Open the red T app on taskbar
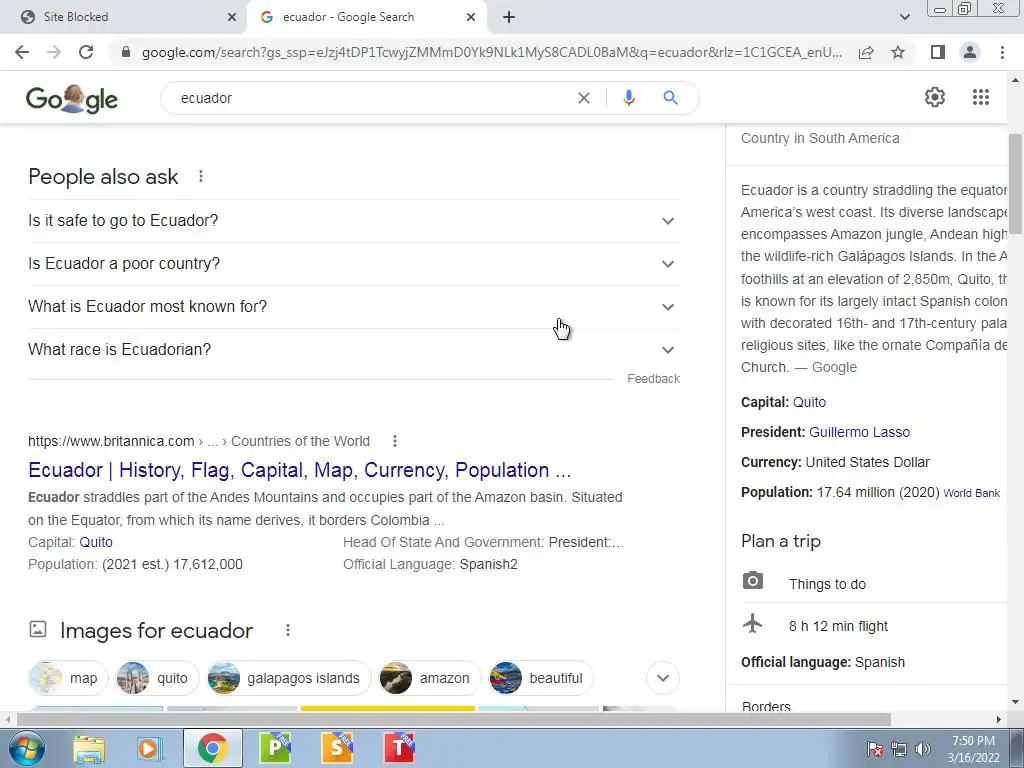The height and width of the screenshot is (768, 1024). click(x=399, y=748)
